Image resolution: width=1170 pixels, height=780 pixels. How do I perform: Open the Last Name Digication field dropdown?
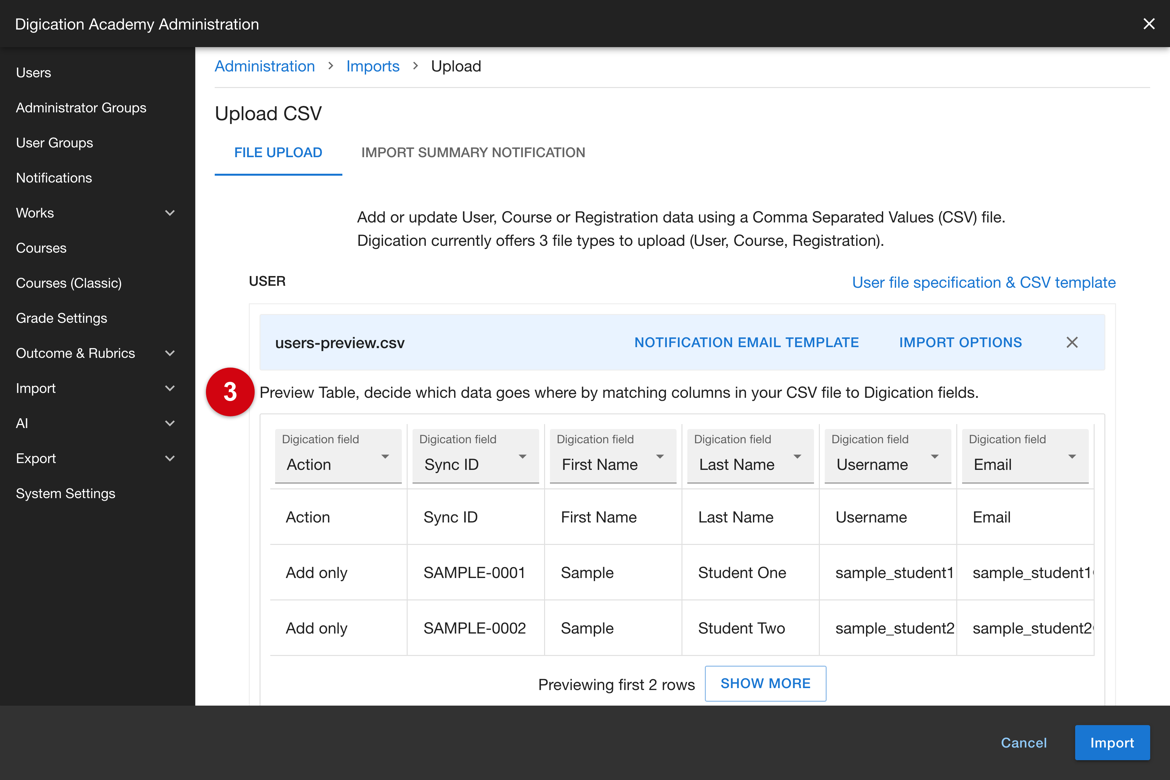pos(750,456)
